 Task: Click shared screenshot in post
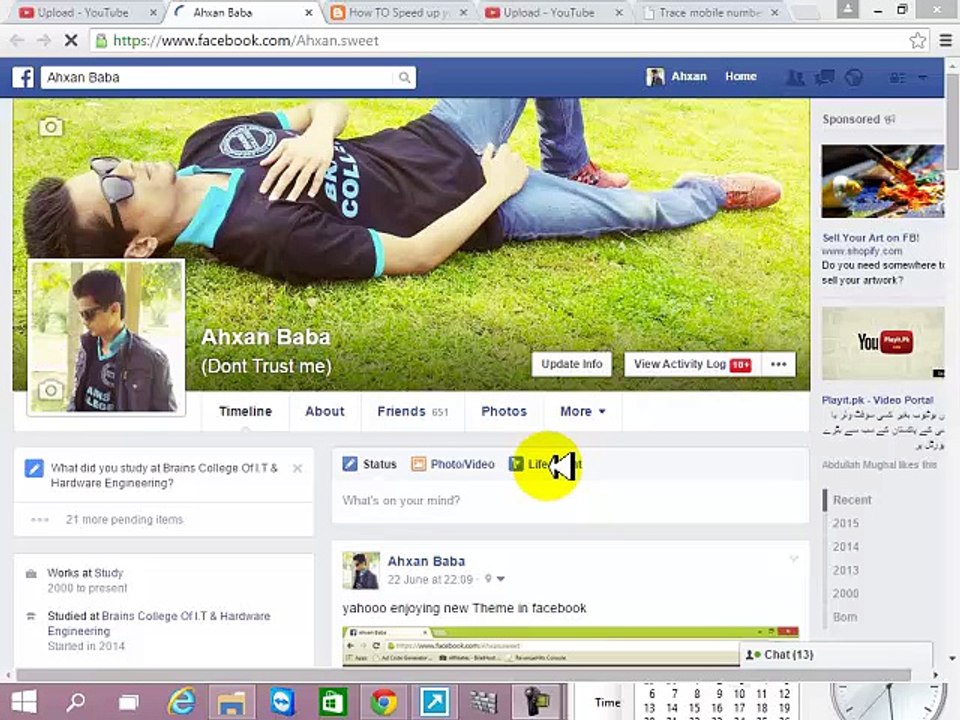pyautogui.click(x=570, y=646)
